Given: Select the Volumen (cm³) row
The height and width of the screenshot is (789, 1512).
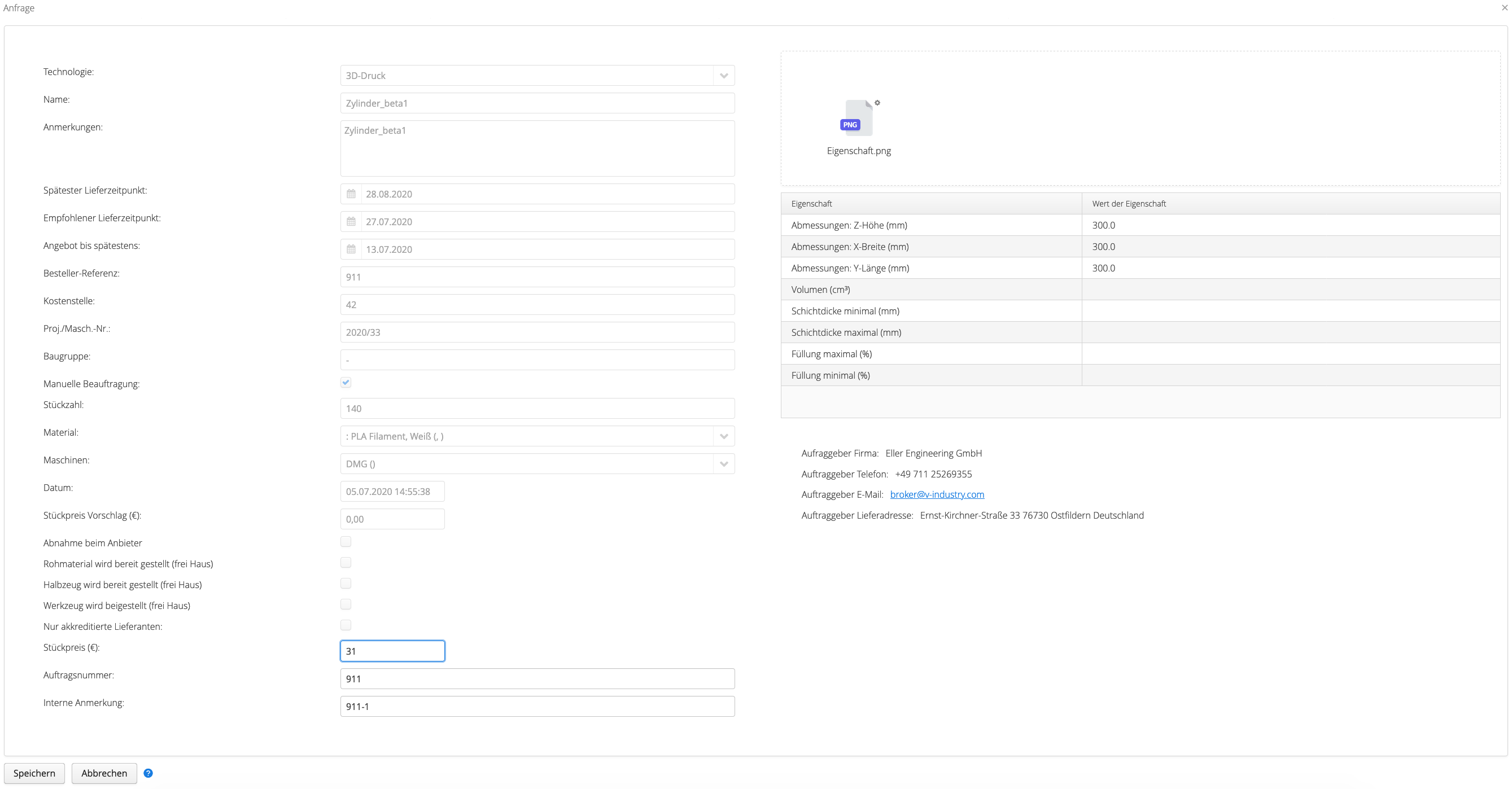Looking at the screenshot, I should click(x=1140, y=289).
